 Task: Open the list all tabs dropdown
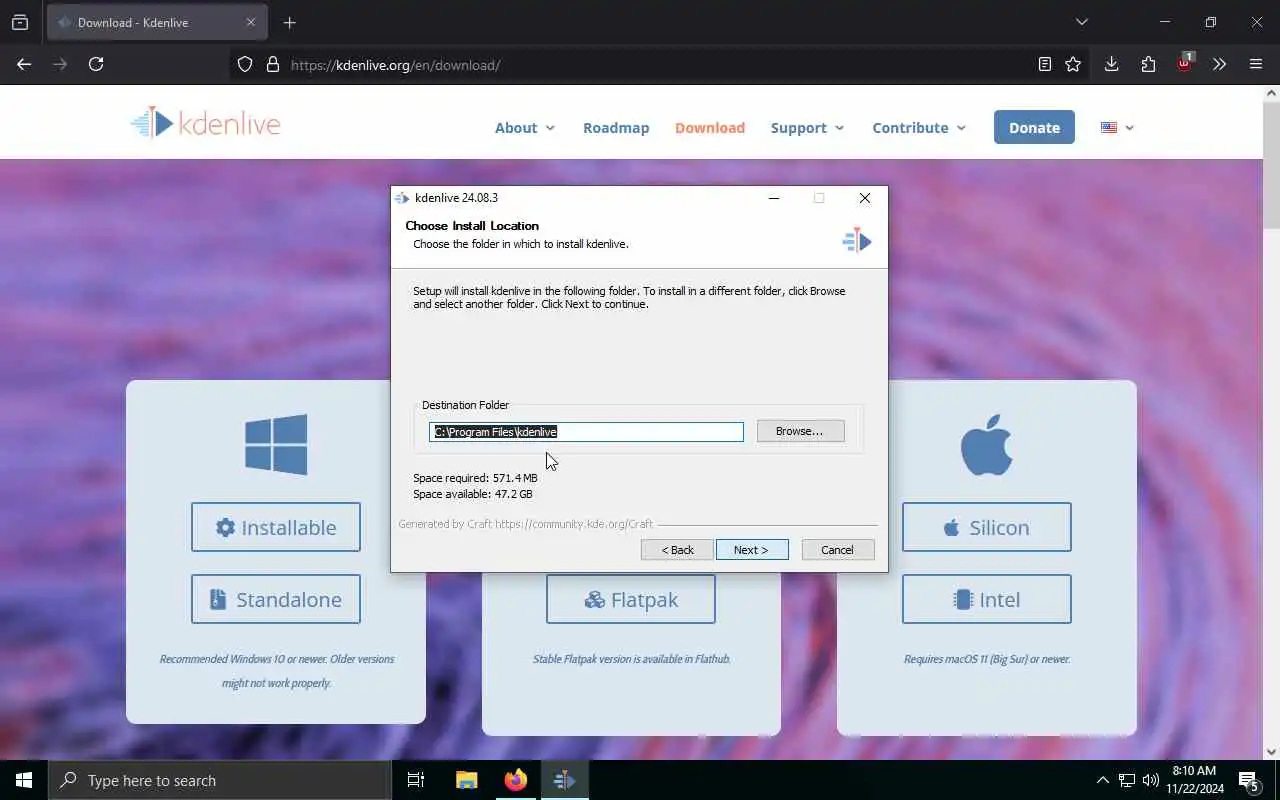[1081, 22]
